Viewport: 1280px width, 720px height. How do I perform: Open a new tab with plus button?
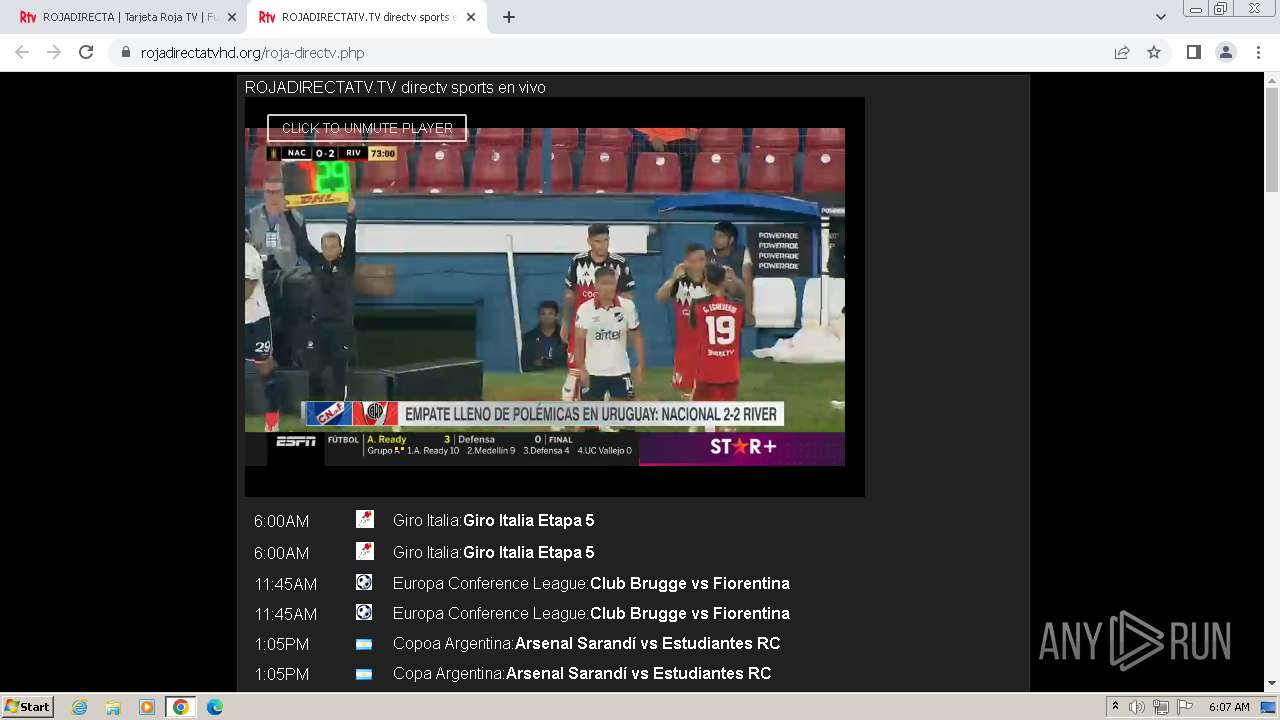509,17
